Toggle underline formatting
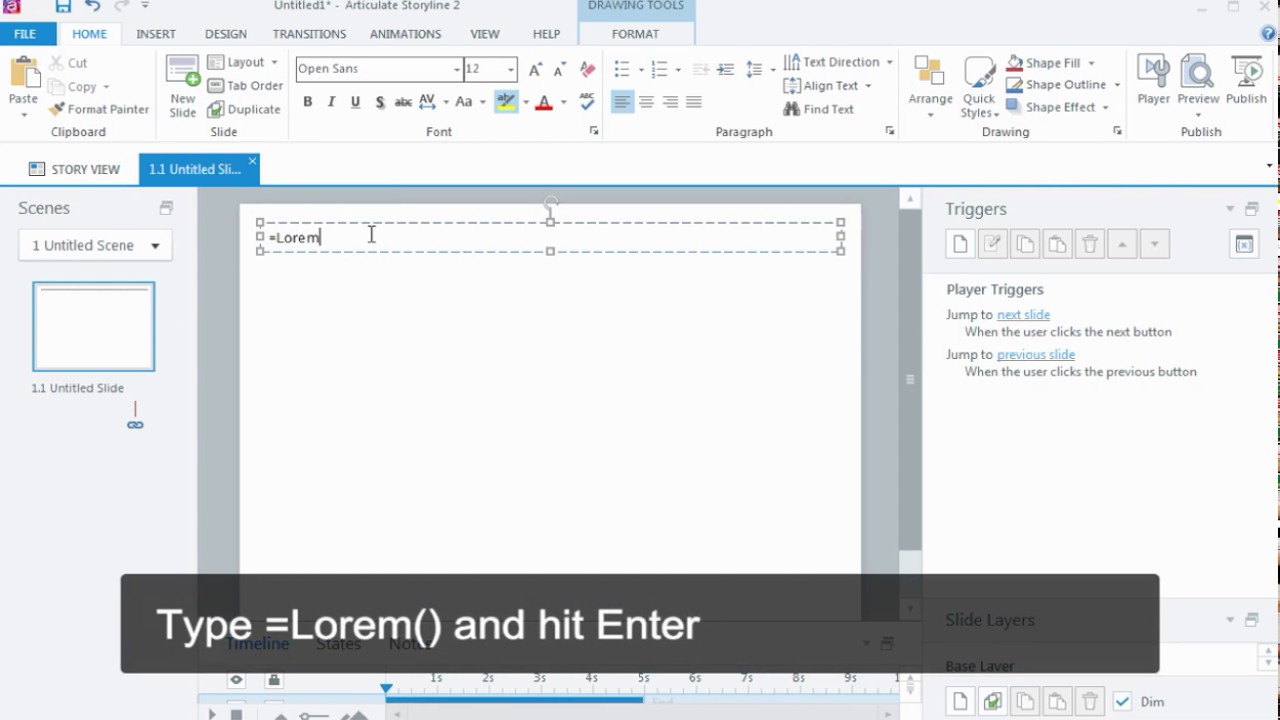This screenshot has height=720, width=1280. 355,102
